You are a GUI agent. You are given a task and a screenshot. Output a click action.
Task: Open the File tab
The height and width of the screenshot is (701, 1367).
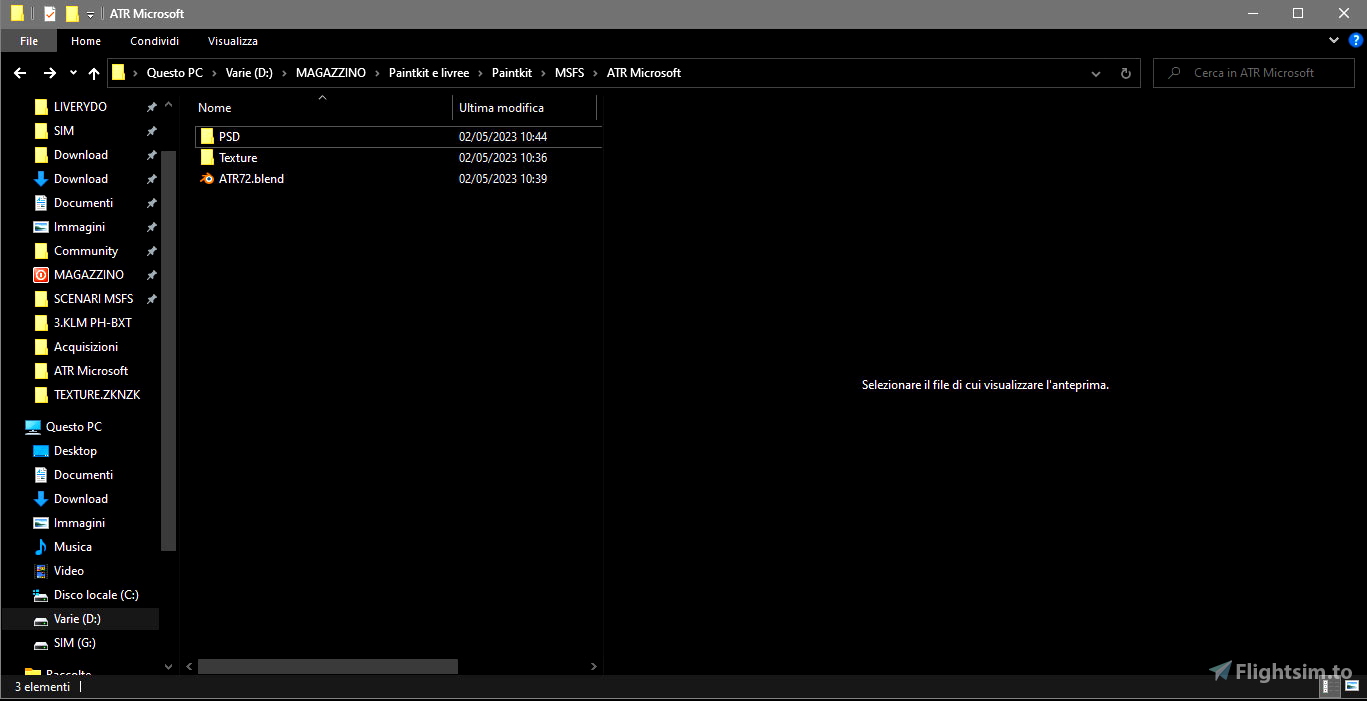pyautogui.click(x=29, y=41)
